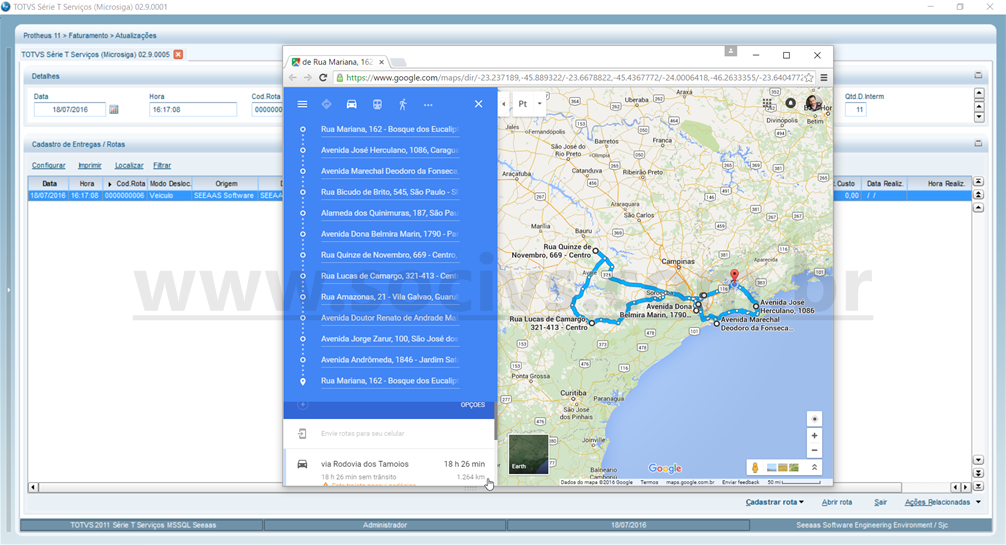Switch to Earth satellite view thumbnail
1006x545 pixels.
pos(528,454)
